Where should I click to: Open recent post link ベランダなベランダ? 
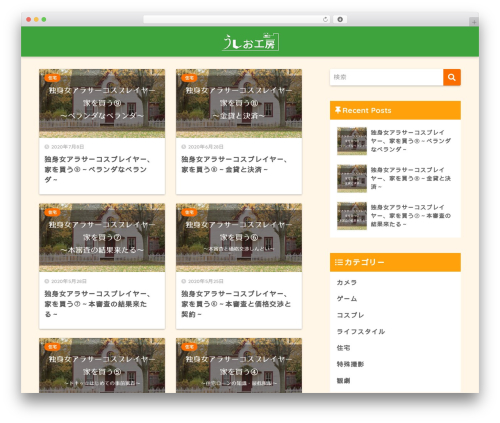pyautogui.click(x=411, y=141)
